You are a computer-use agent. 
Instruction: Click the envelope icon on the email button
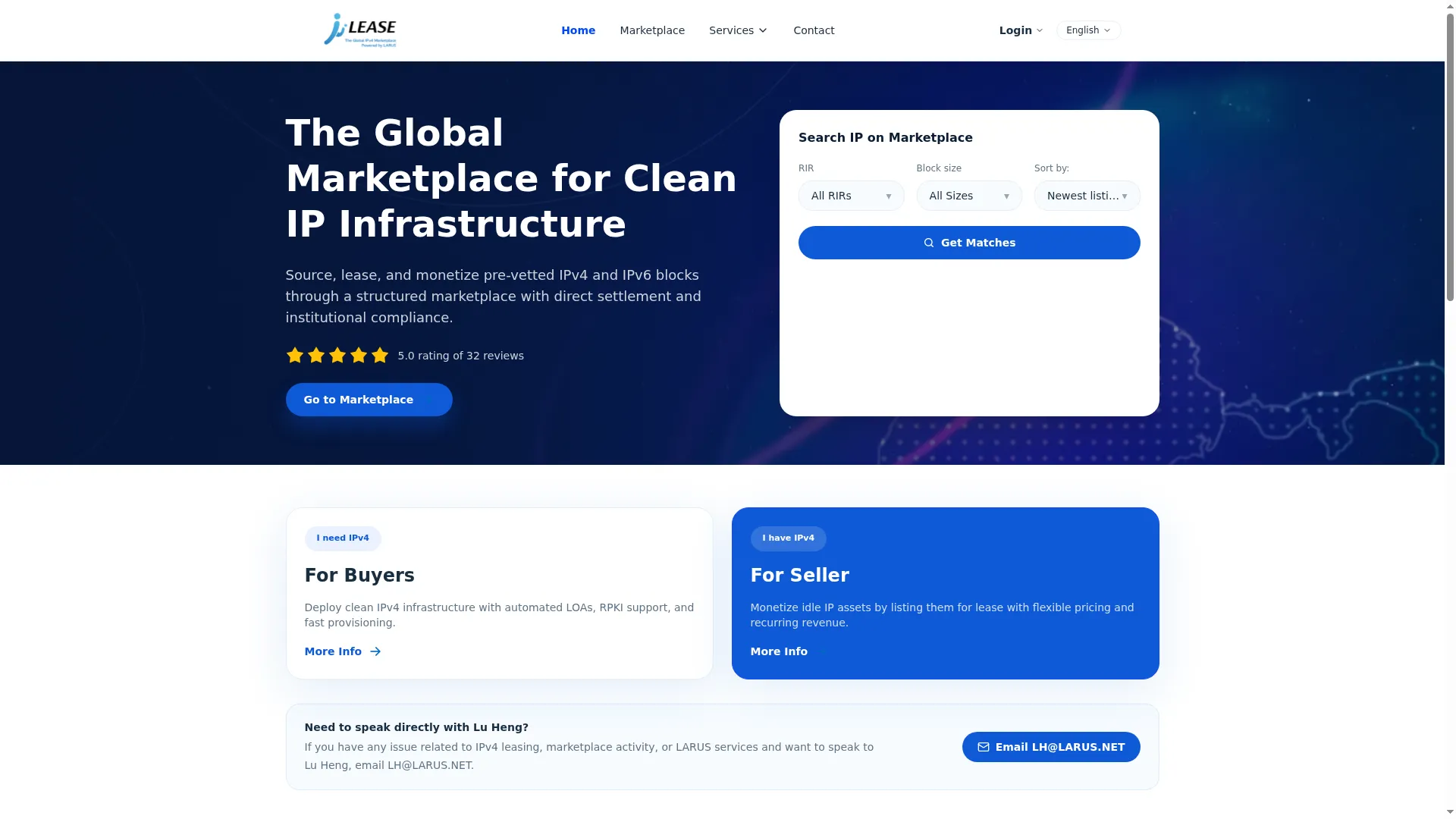tap(983, 747)
